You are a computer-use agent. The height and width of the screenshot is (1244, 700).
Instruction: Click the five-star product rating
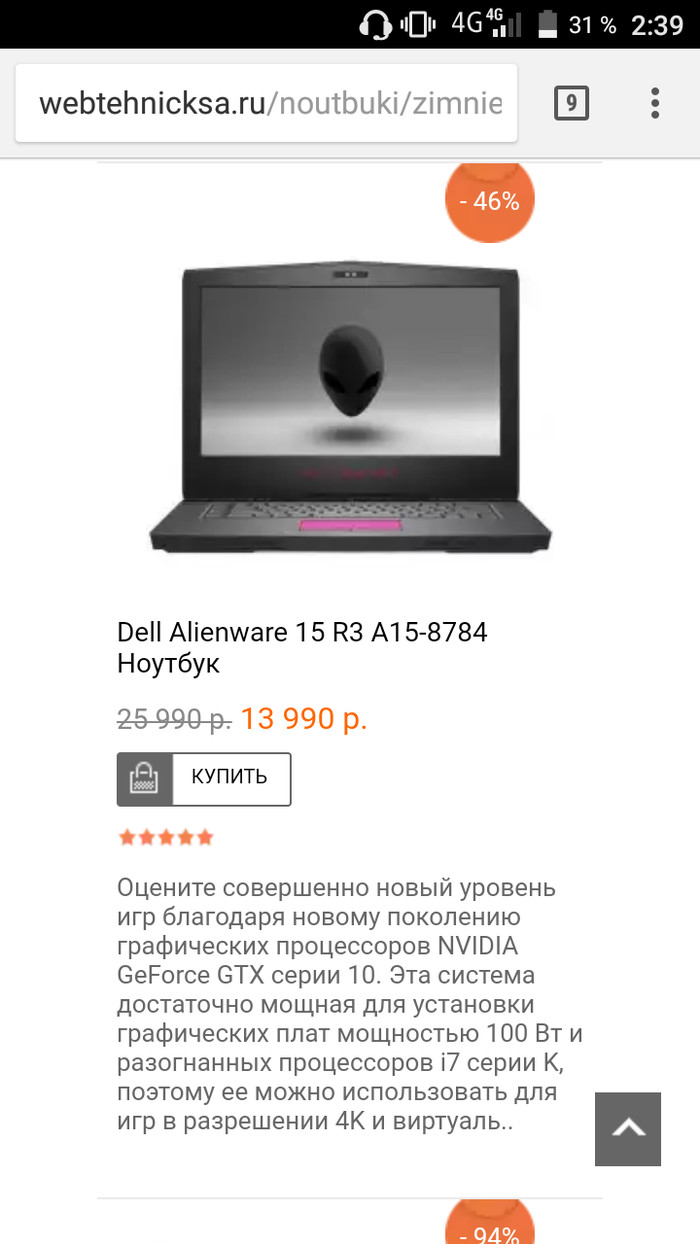coord(166,838)
